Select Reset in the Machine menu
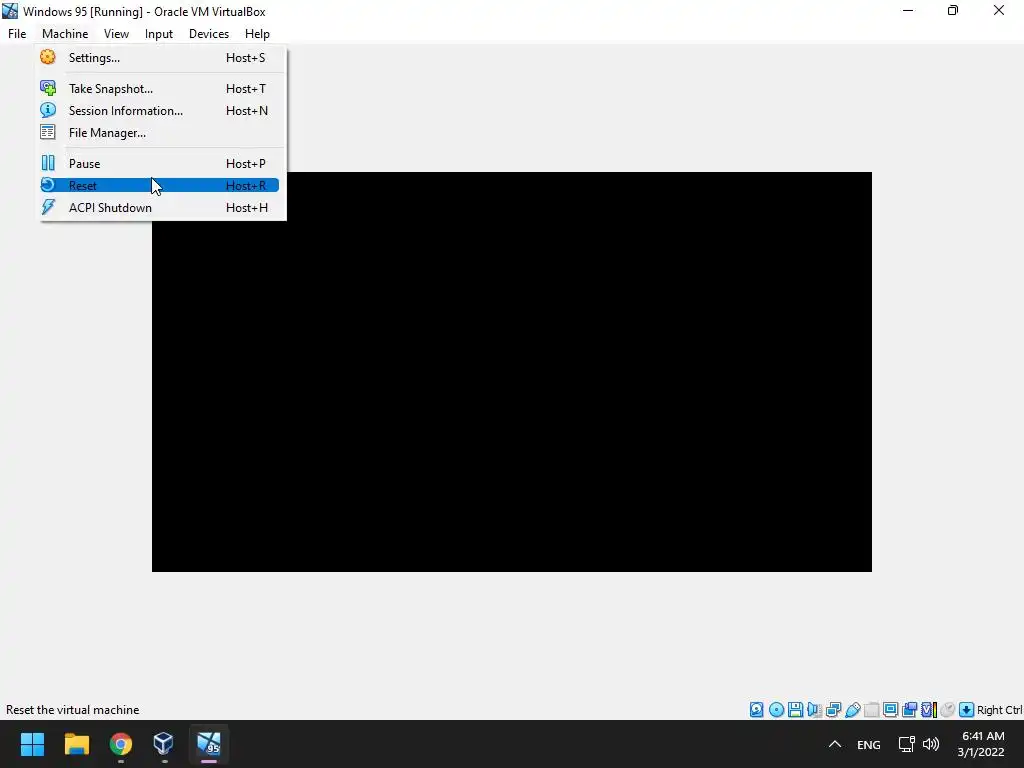Screen dimensions: 1024x768 click(159, 186)
